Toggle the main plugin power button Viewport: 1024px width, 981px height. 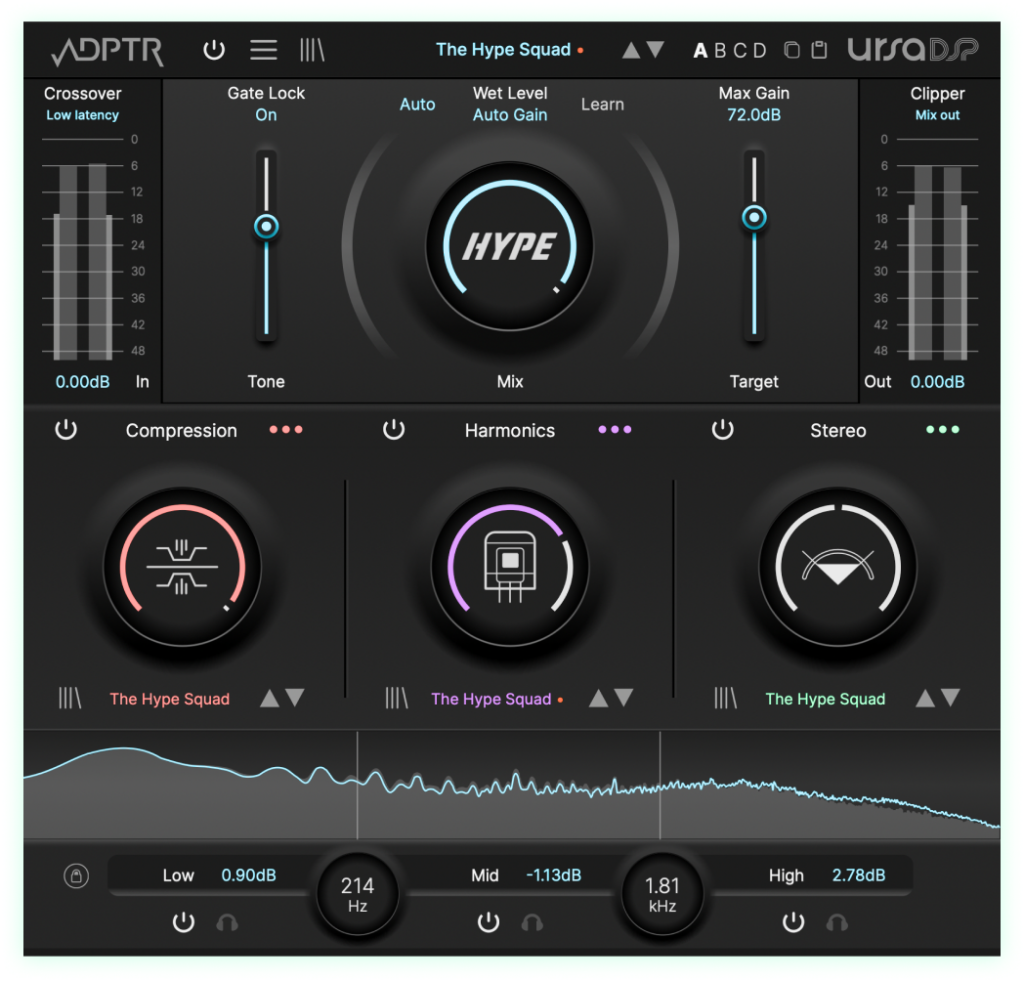[214, 50]
